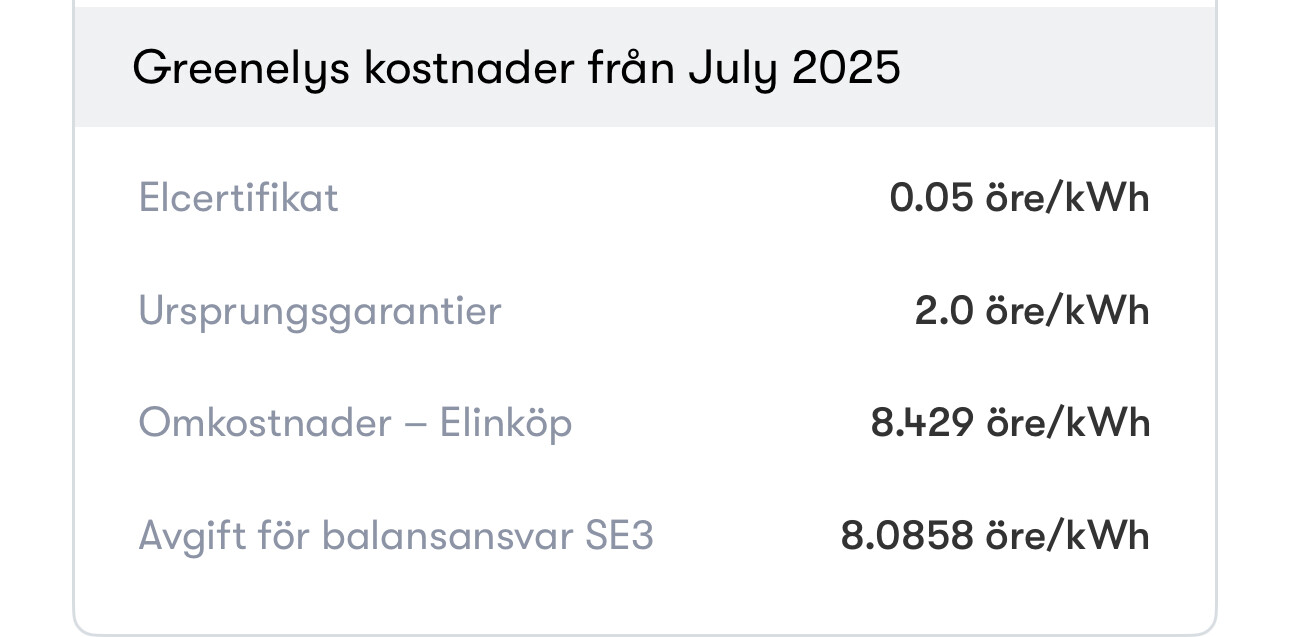Viewport: 1290px width, 637px height.
Task: Select the Avgift för balansansvar SE3 label
Action: click(395, 536)
